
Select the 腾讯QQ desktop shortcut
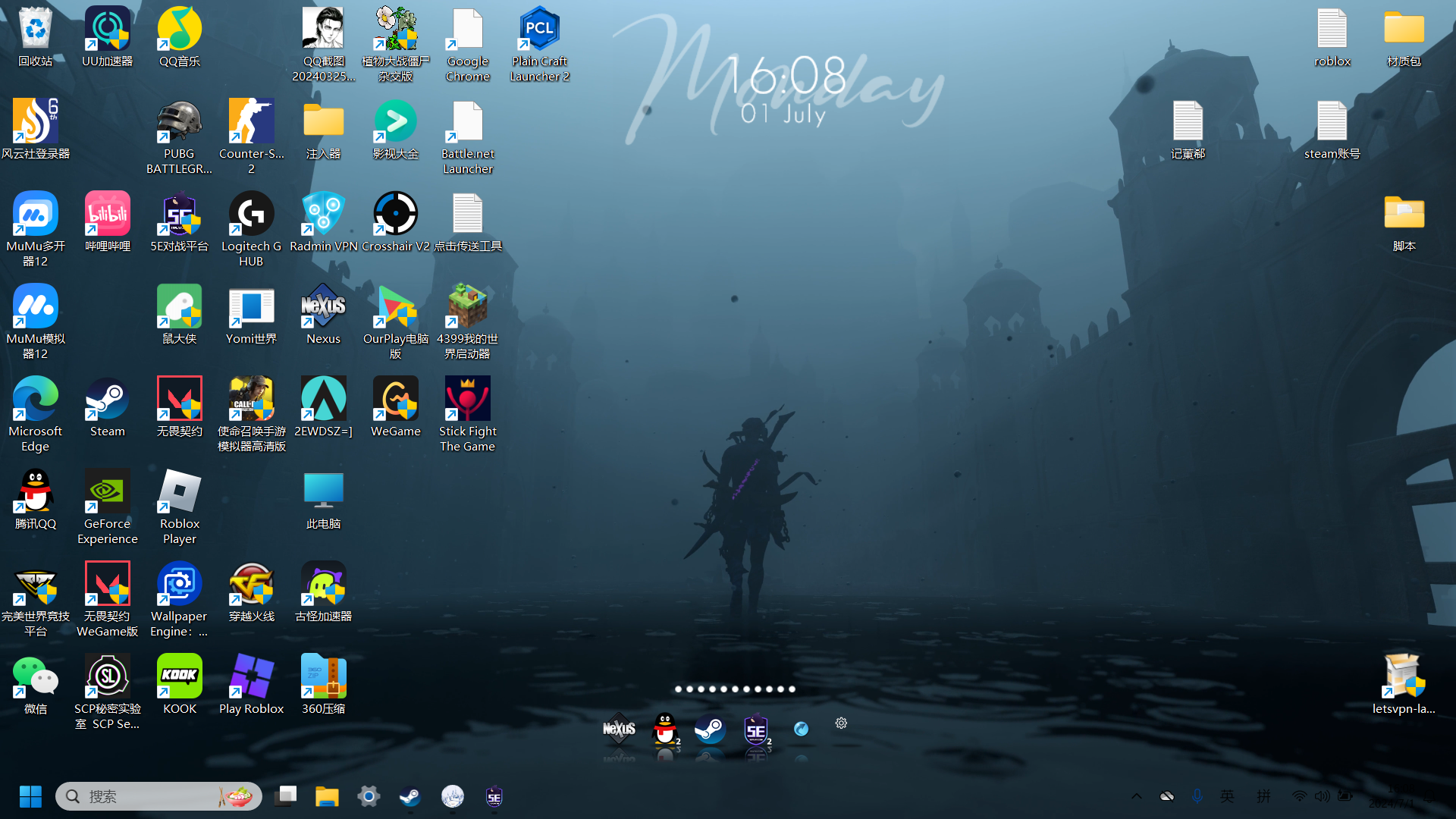(x=36, y=500)
